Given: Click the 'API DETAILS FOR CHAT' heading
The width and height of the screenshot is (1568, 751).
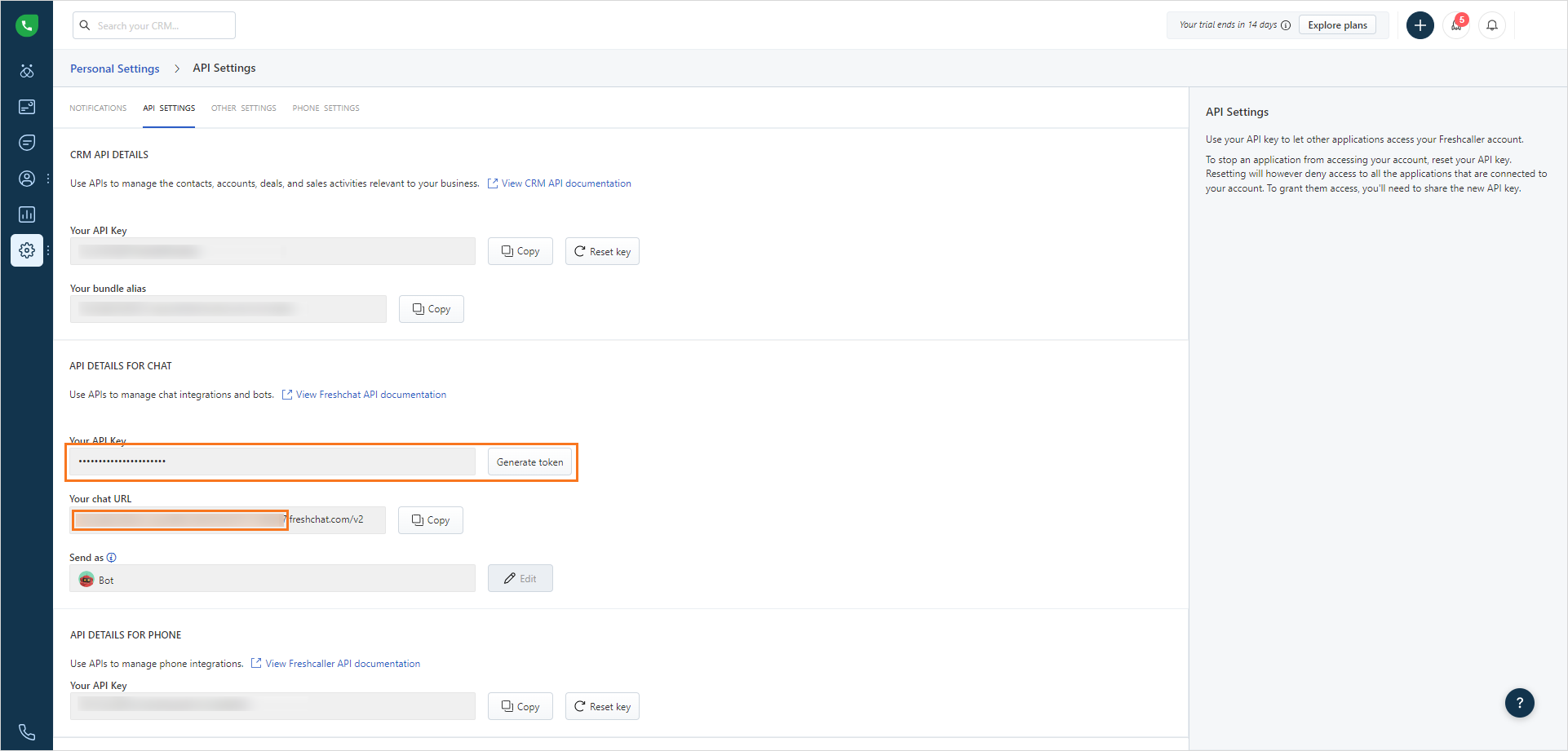Looking at the screenshot, I should [121, 366].
